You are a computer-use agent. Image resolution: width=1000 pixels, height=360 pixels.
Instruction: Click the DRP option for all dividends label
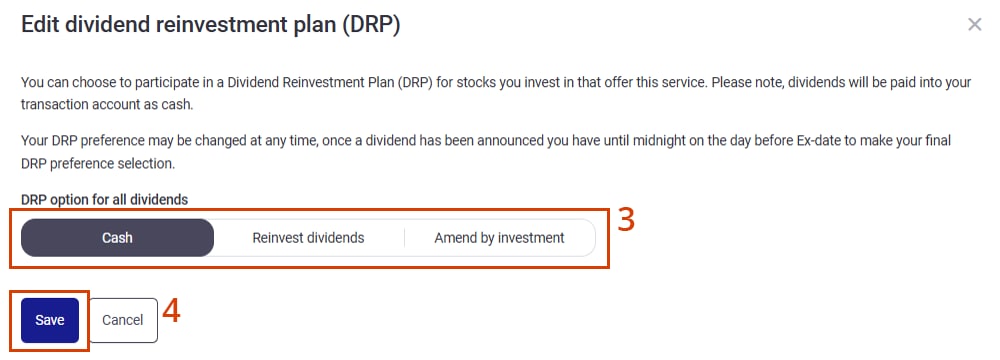click(x=105, y=200)
